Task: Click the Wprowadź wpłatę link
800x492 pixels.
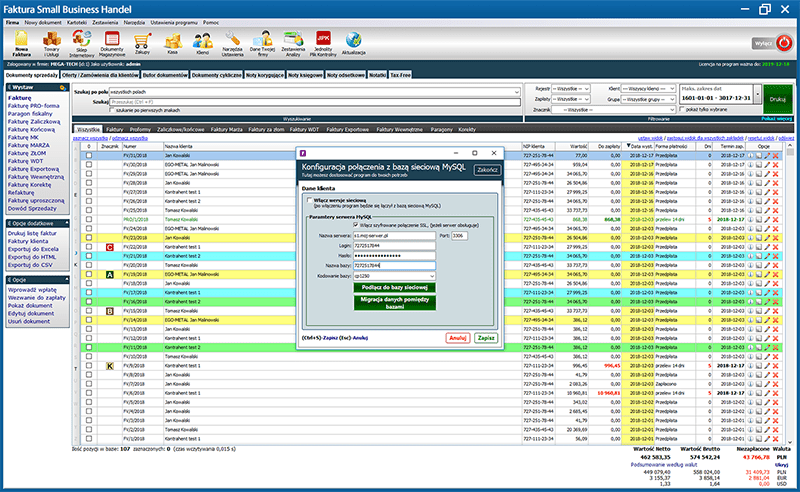Action: [x=32, y=290]
